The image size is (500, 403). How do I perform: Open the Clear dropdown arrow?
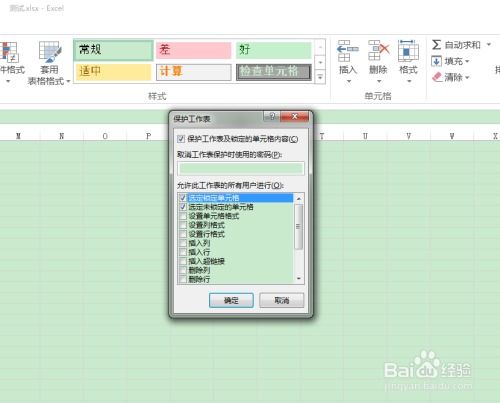[x=467, y=77]
